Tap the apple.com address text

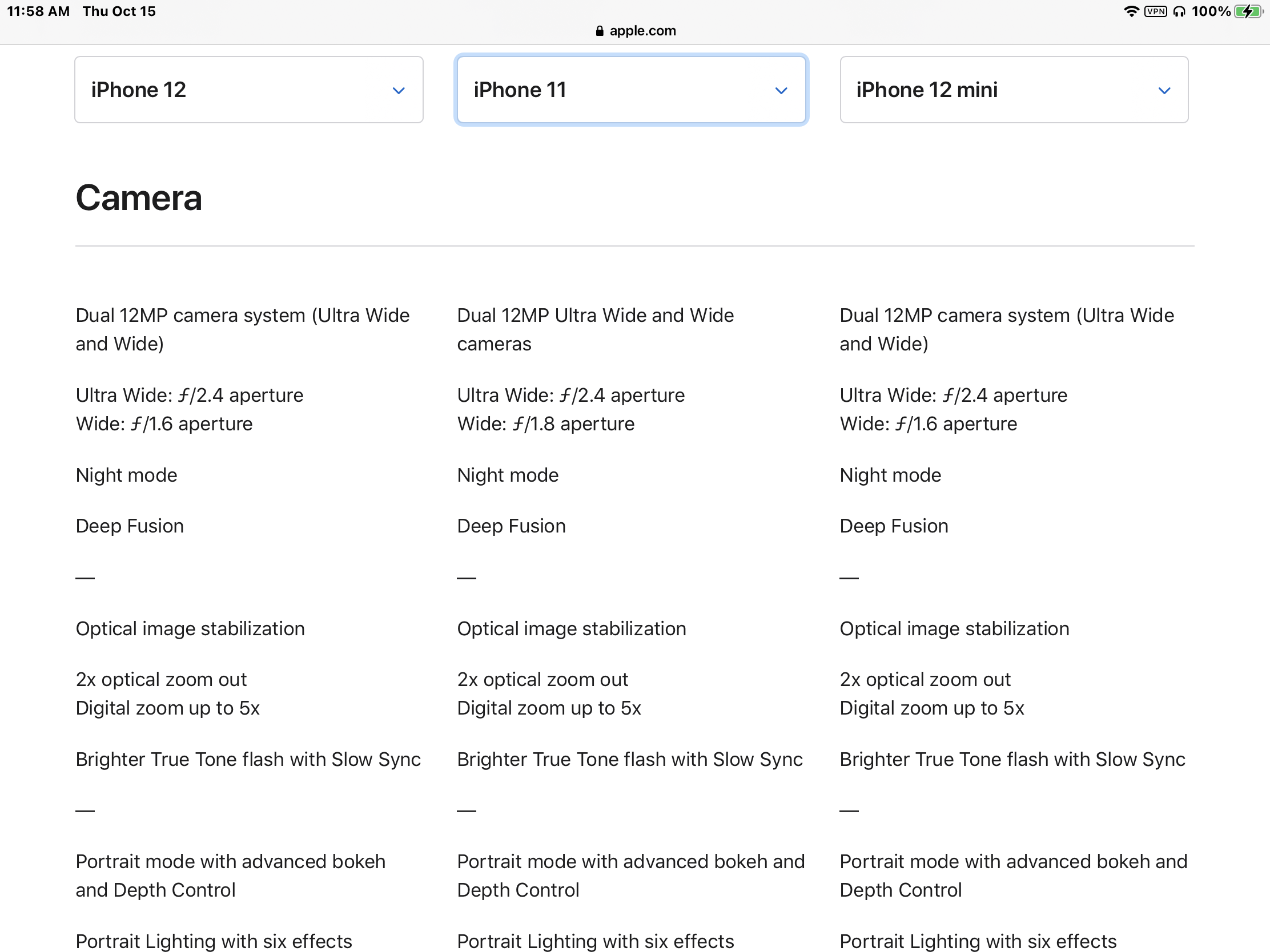(x=642, y=31)
